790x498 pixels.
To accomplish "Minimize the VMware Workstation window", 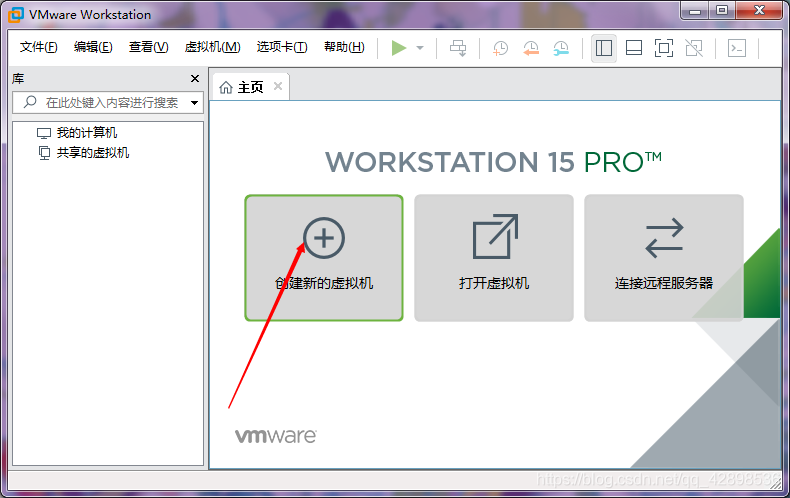I will tap(695, 11).
